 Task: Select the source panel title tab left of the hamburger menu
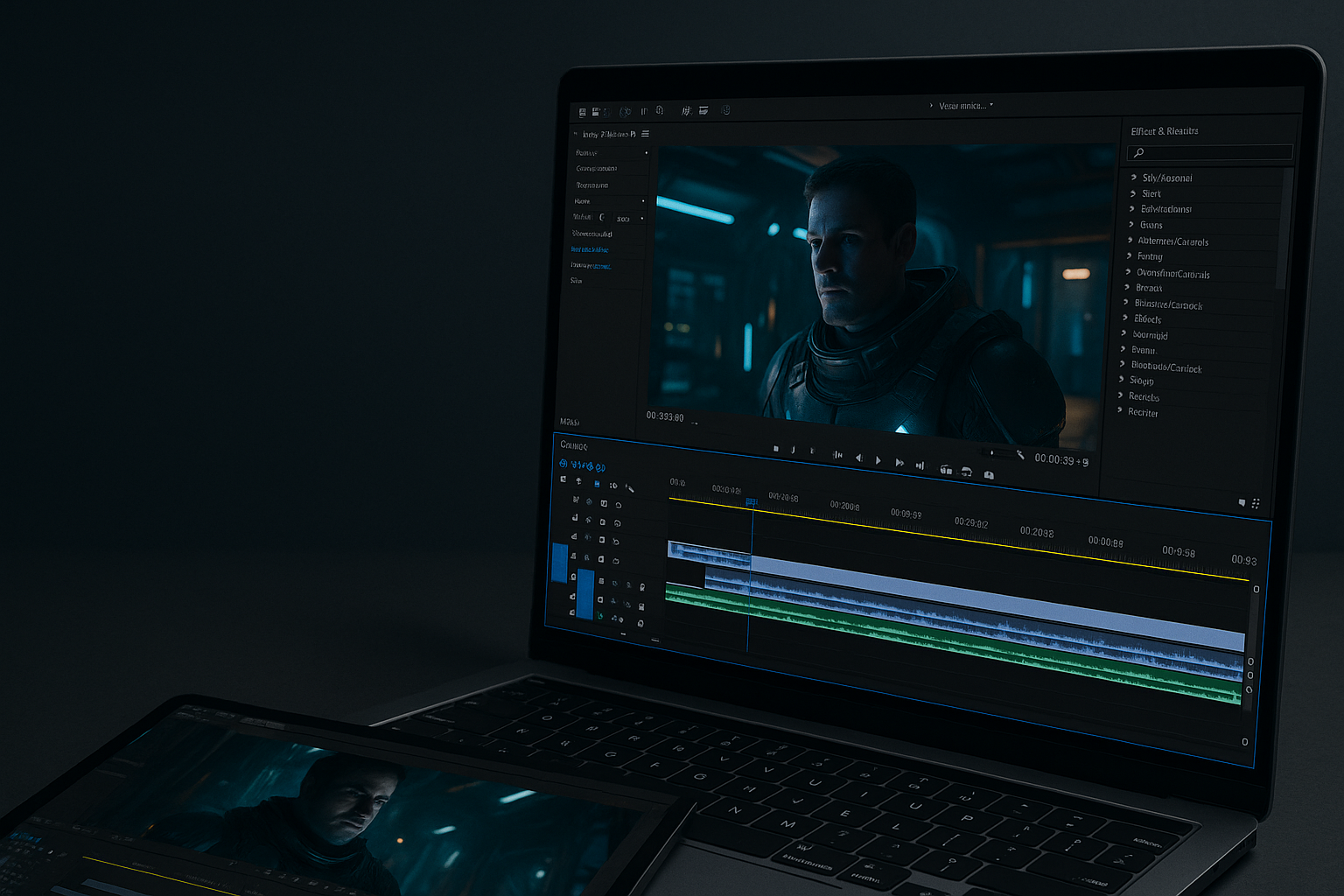point(609,135)
